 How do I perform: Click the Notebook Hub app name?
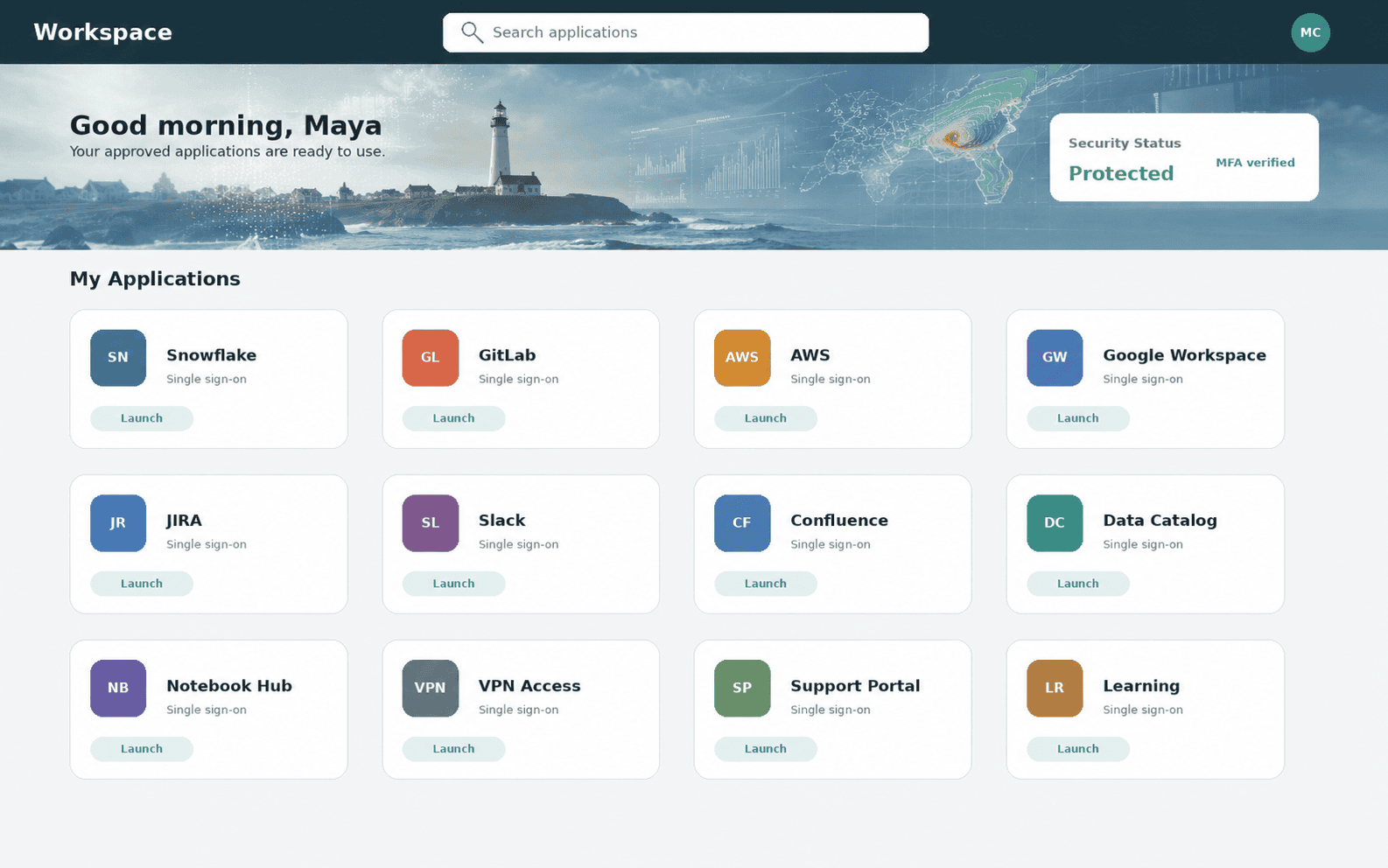tap(229, 686)
